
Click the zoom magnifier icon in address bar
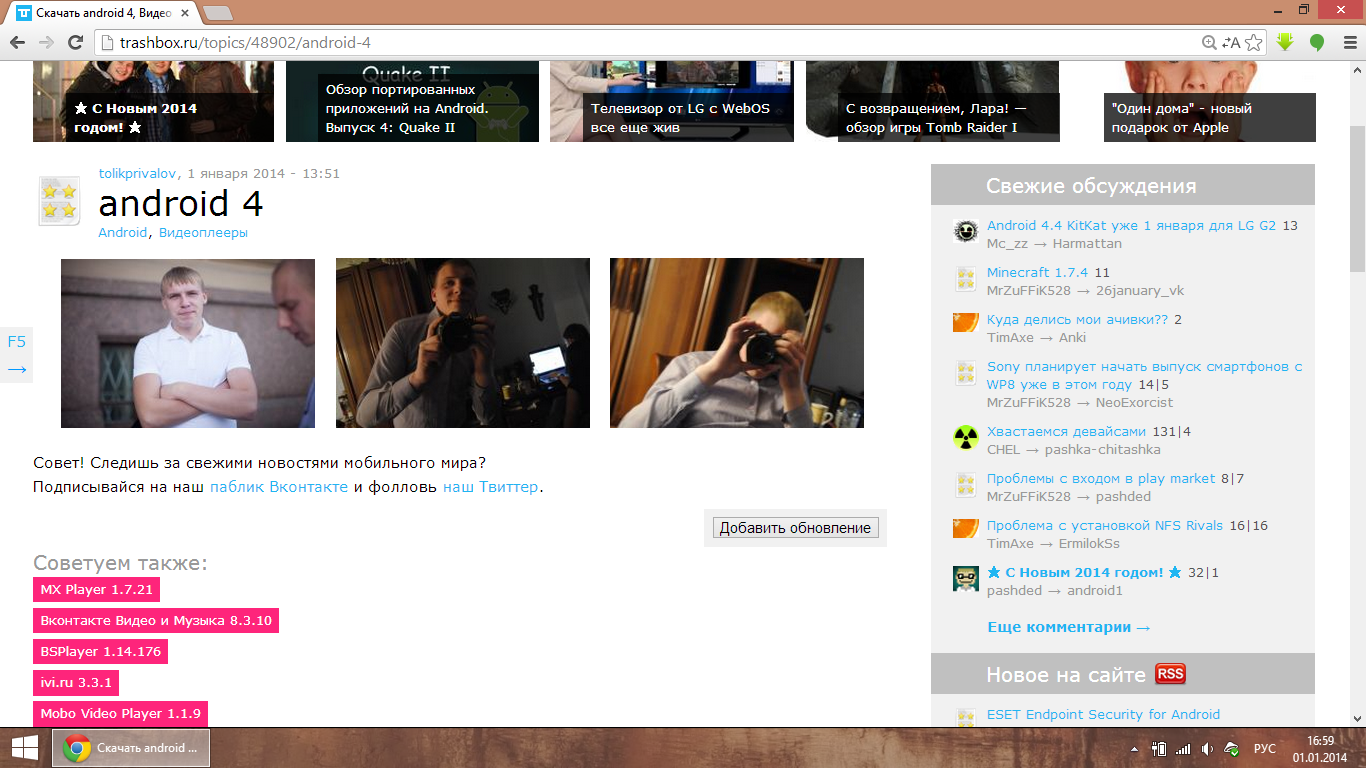coord(1209,42)
